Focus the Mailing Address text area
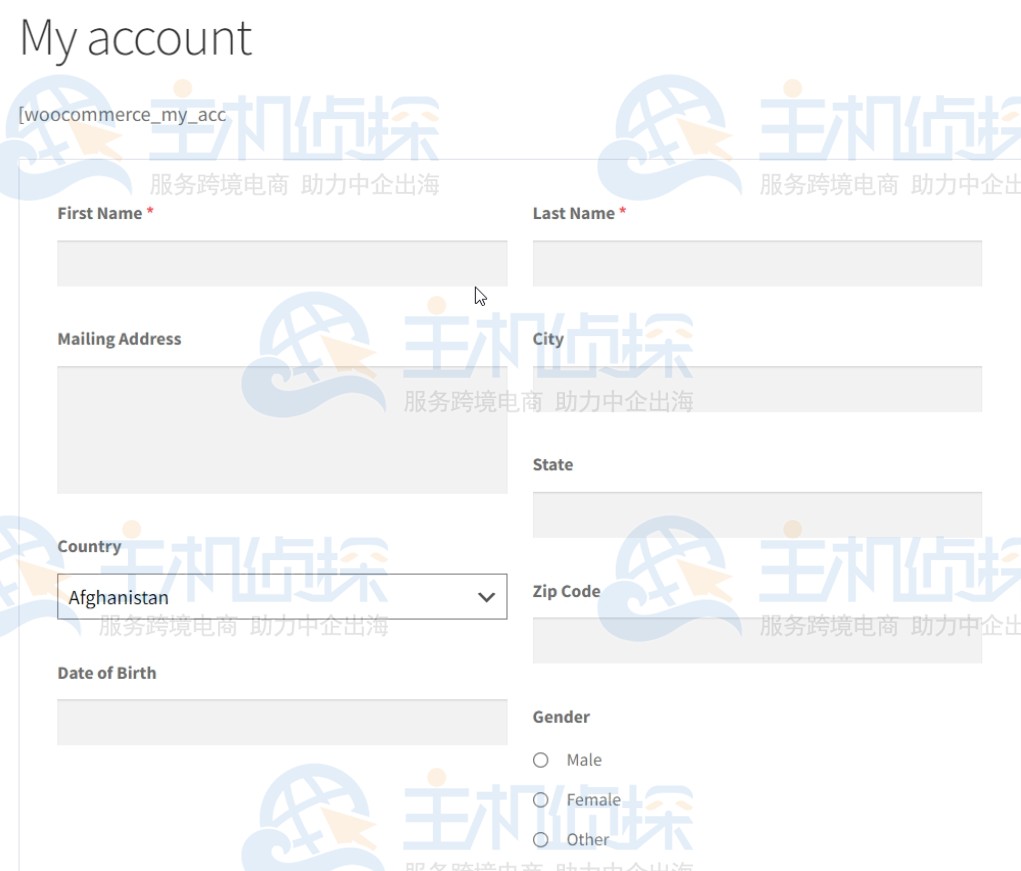 point(282,430)
